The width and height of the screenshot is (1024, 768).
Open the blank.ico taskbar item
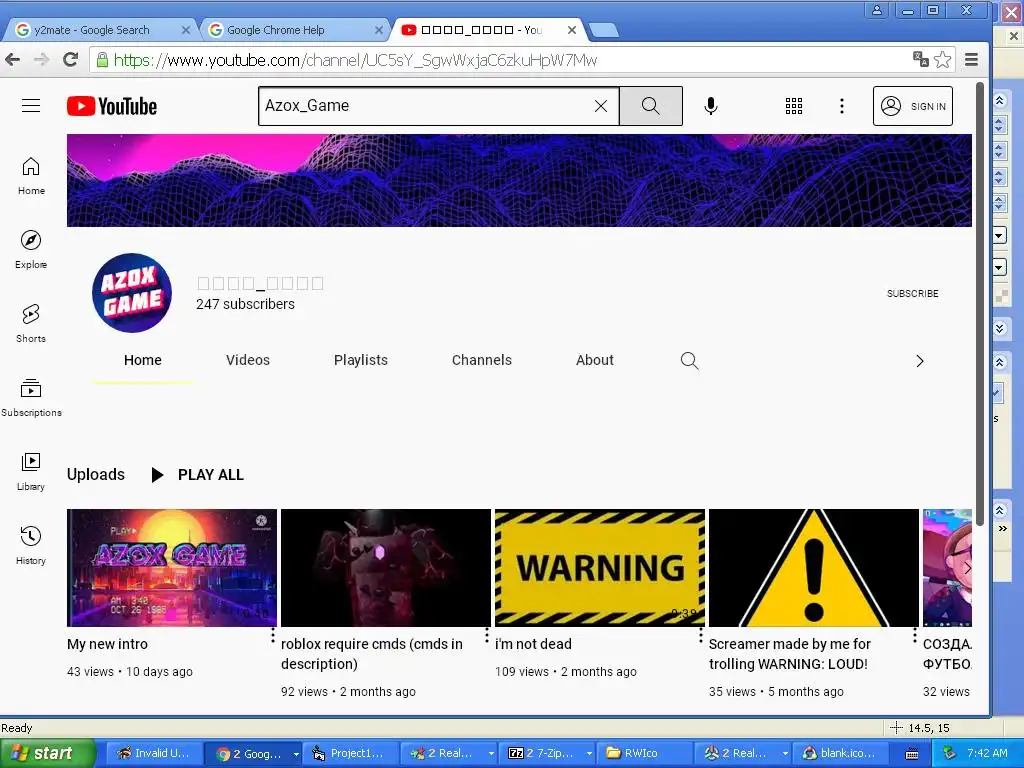[x=841, y=754]
